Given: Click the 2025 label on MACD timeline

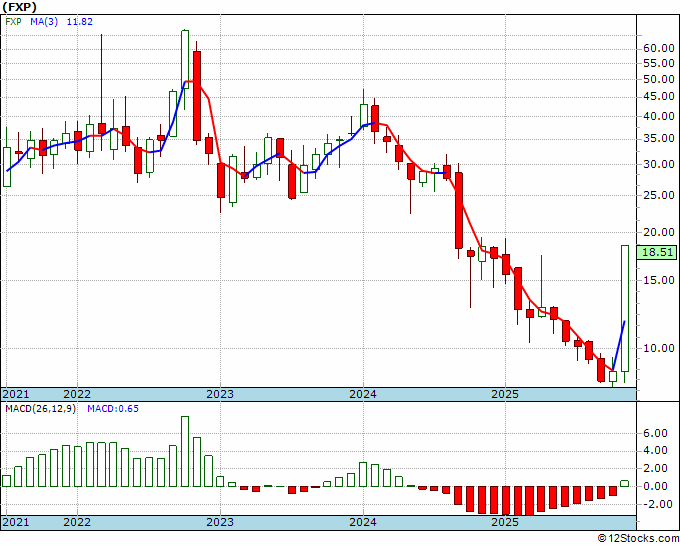Looking at the screenshot, I should point(505,522).
